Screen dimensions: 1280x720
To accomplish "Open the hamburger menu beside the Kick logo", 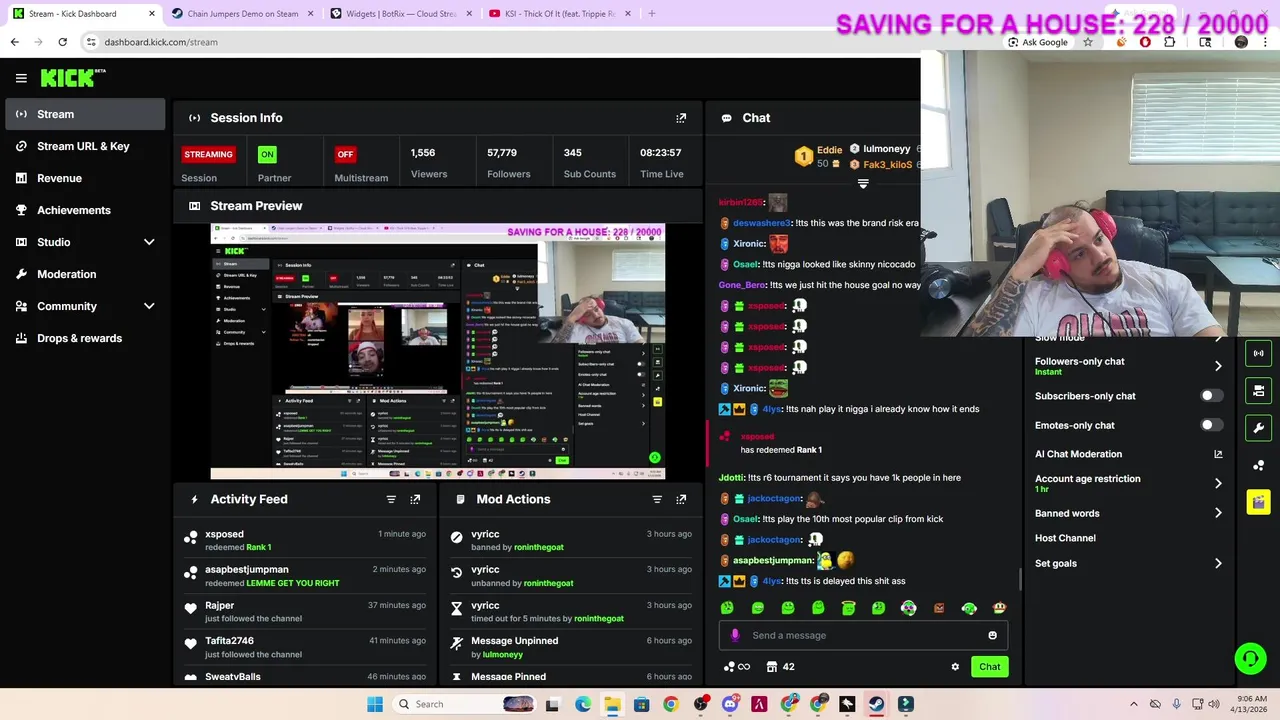I will tap(21, 78).
